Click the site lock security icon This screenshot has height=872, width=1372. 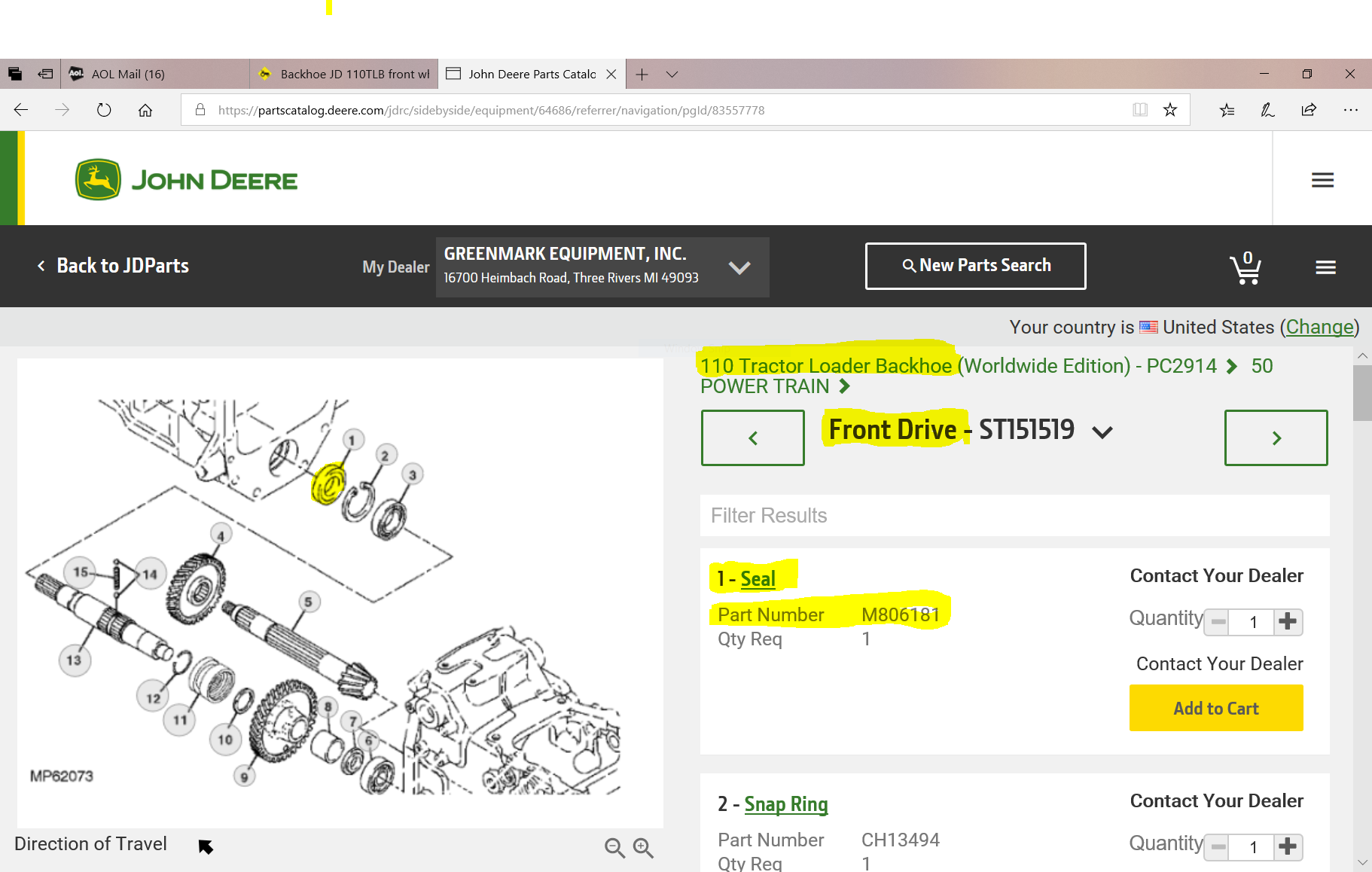click(x=200, y=110)
